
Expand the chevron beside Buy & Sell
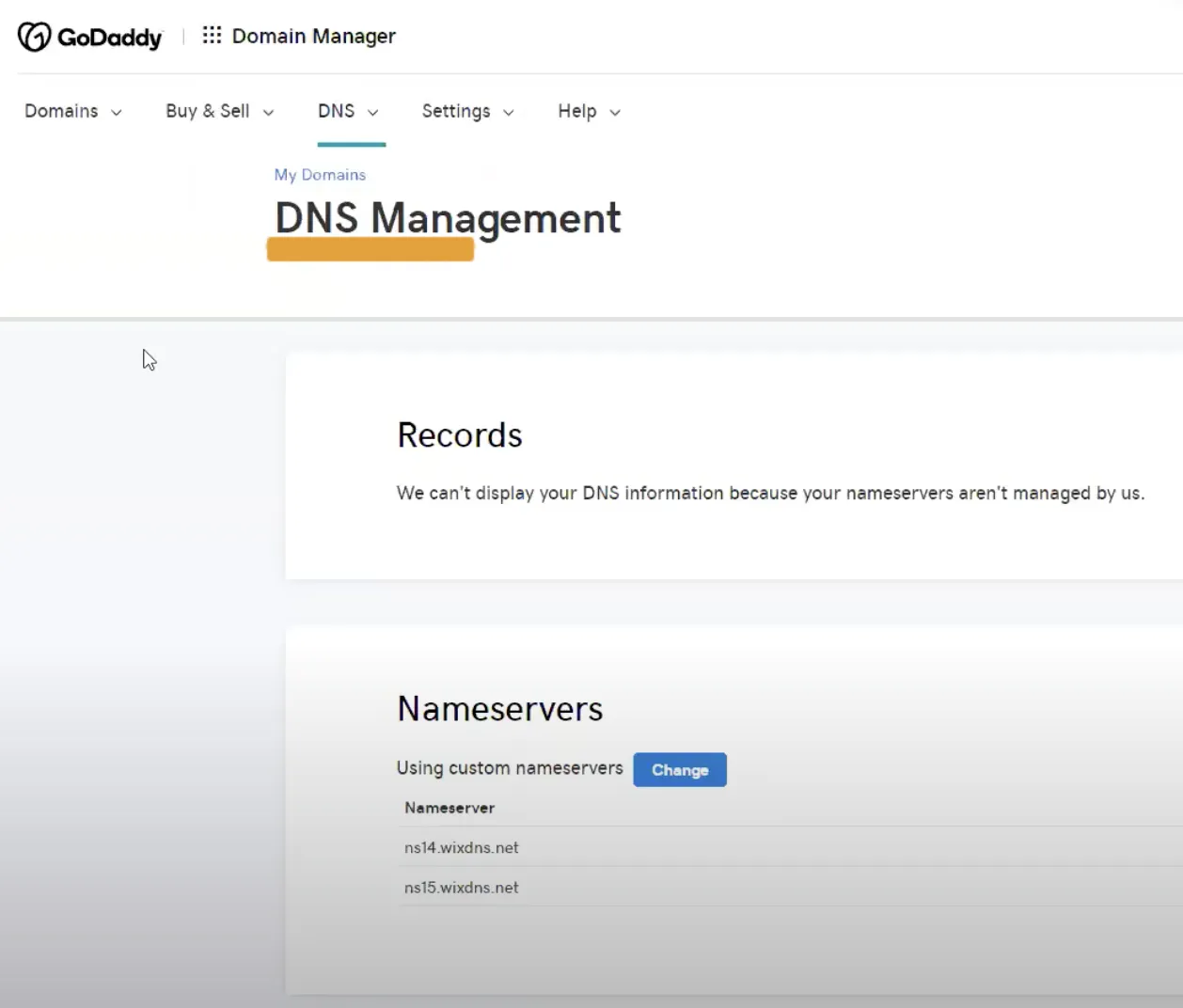click(268, 113)
